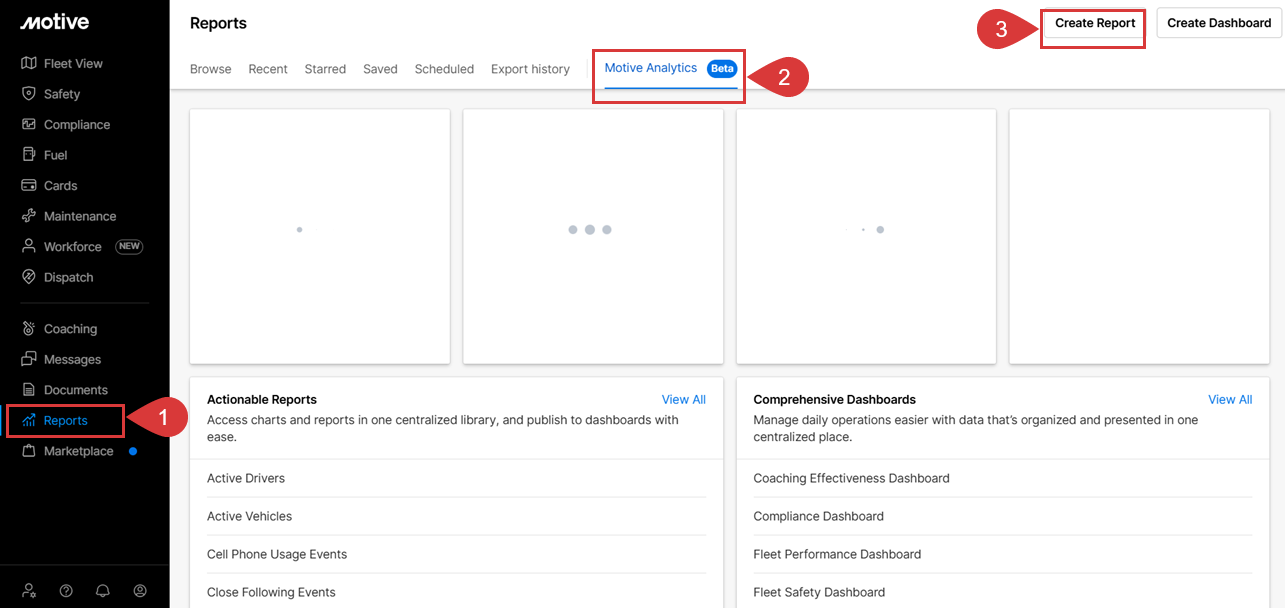
Task: Open Maintenance in sidebar
Action: 80,216
